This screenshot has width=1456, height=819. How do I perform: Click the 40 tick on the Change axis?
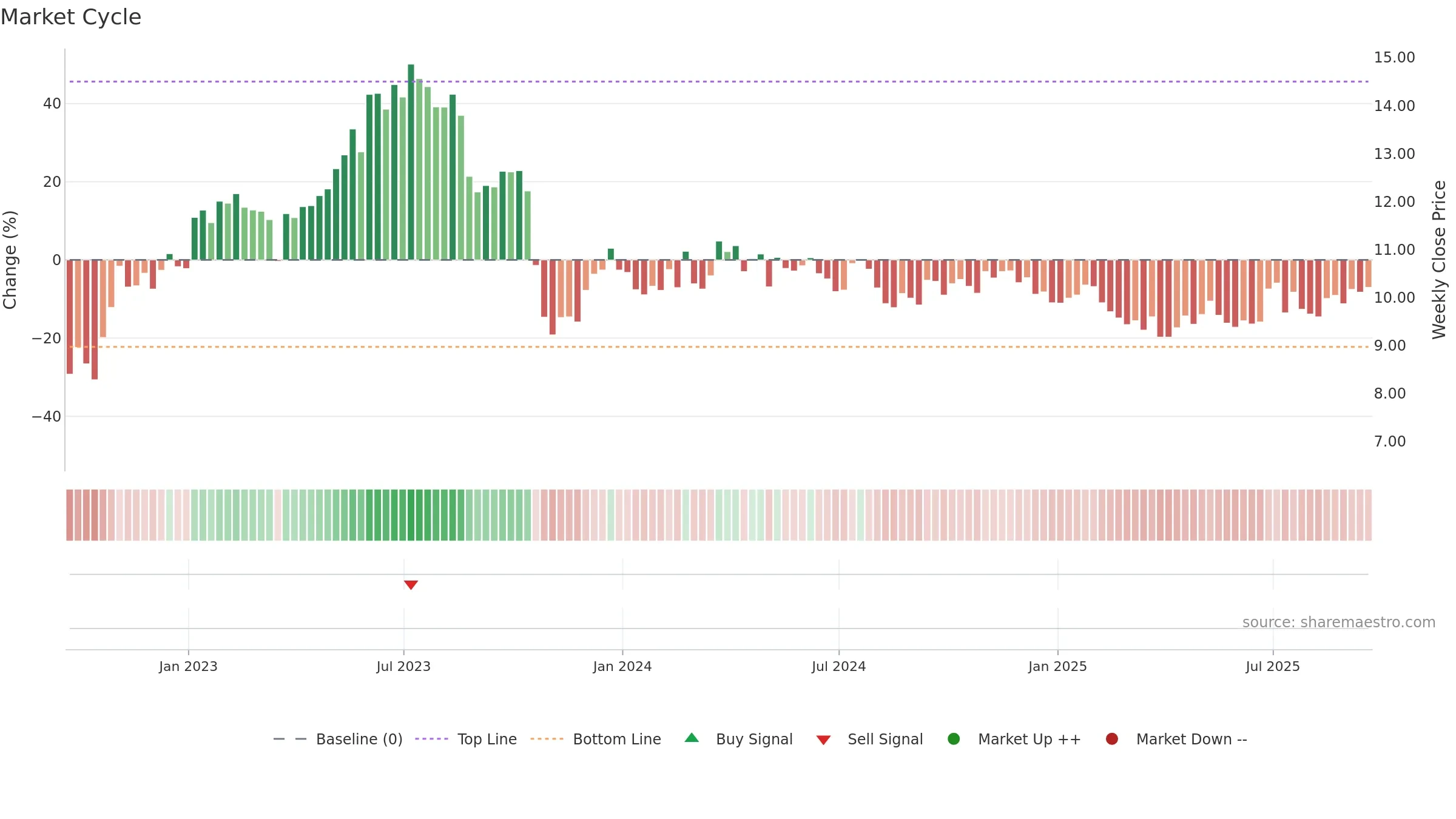[52, 104]
